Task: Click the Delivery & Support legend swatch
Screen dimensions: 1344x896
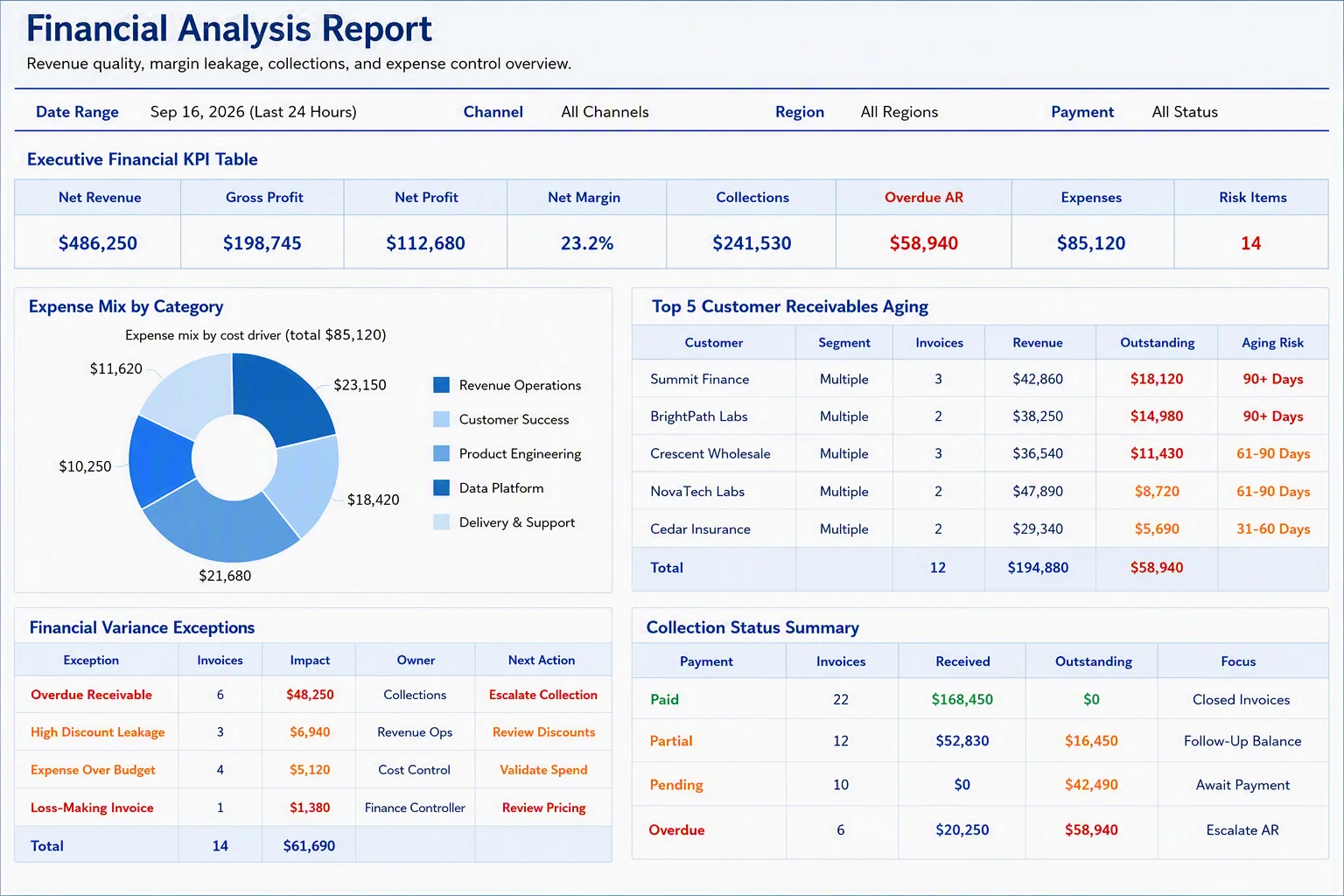Action: click(x=442, y=522)
